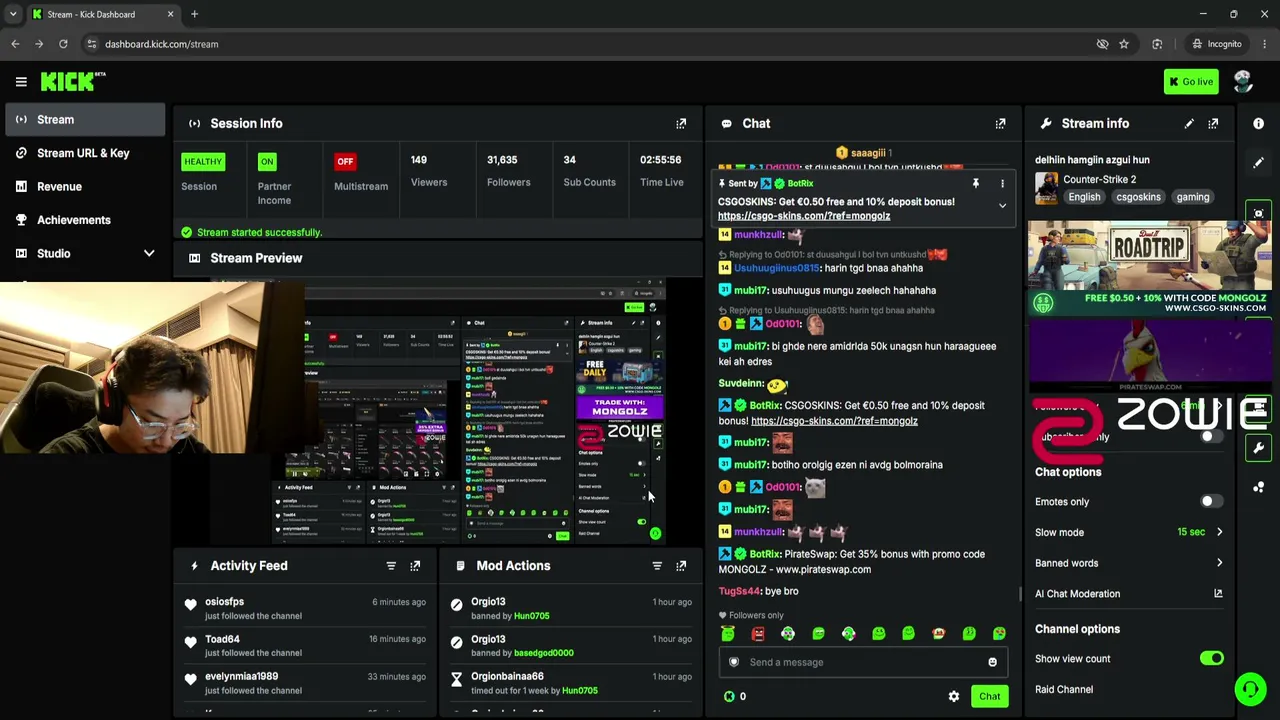Bookmark this page with the star icon
Screen dimensions: 1280x720
tap(1124, 44)
